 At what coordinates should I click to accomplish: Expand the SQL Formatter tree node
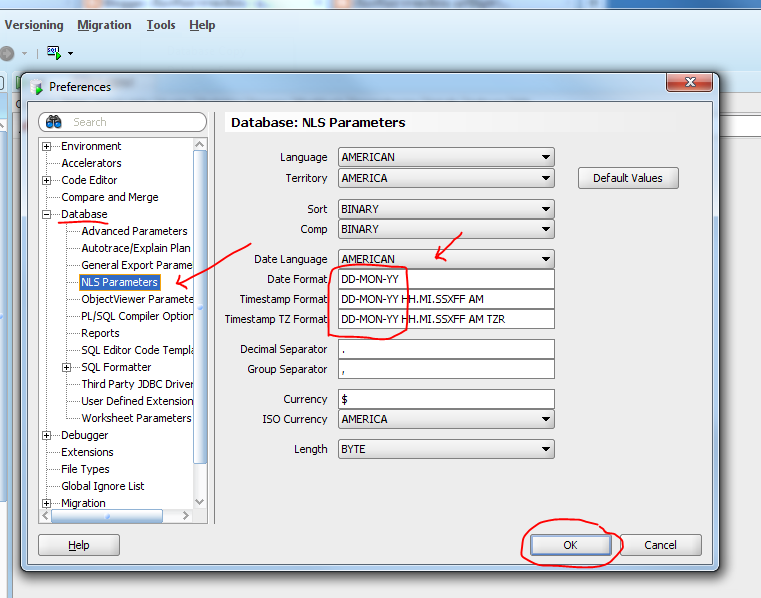(x=67, y=367)
